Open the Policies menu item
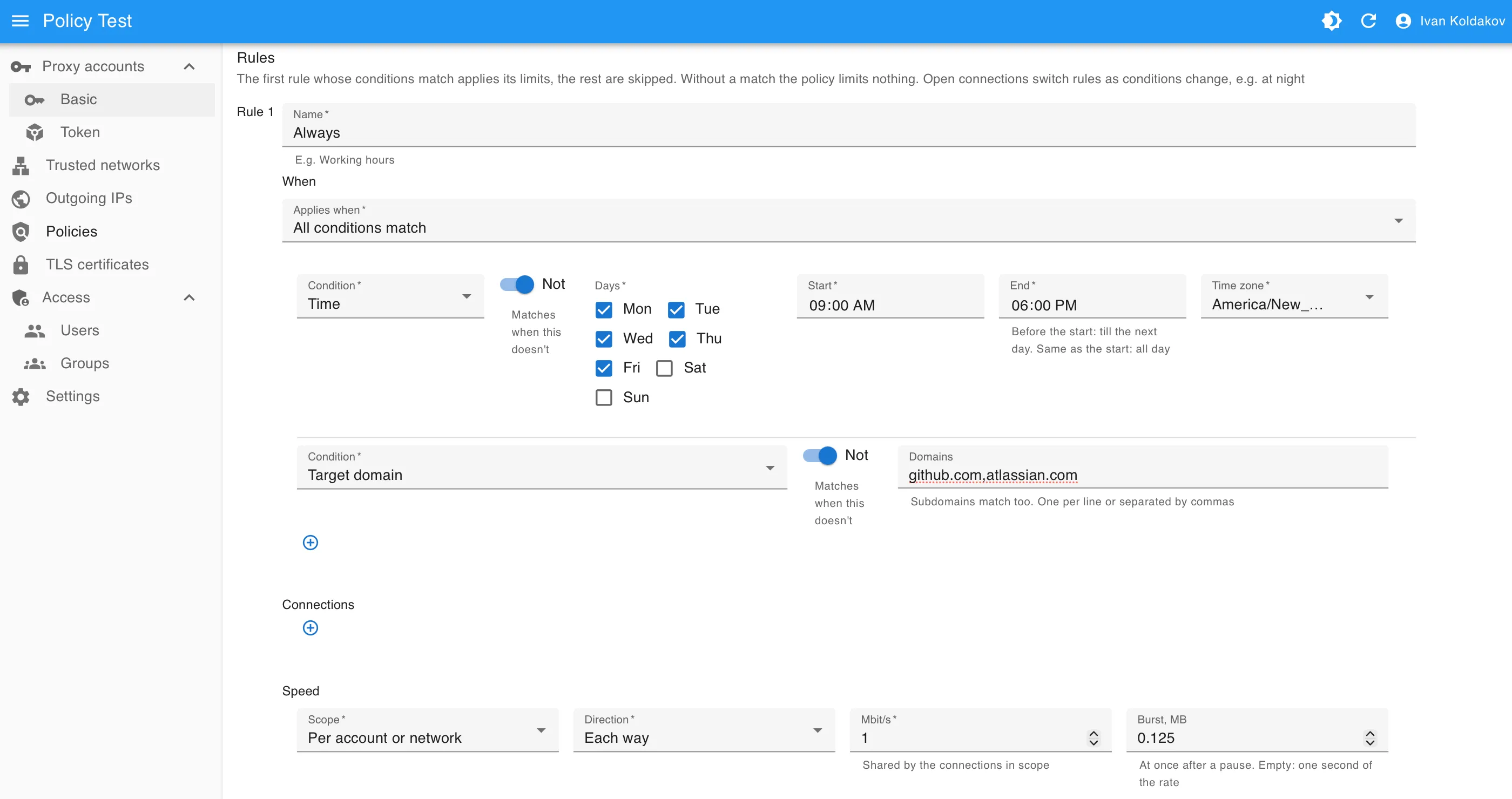Image resolution: width=1512 pixels, height=799 pixels. tap(112, 232)
